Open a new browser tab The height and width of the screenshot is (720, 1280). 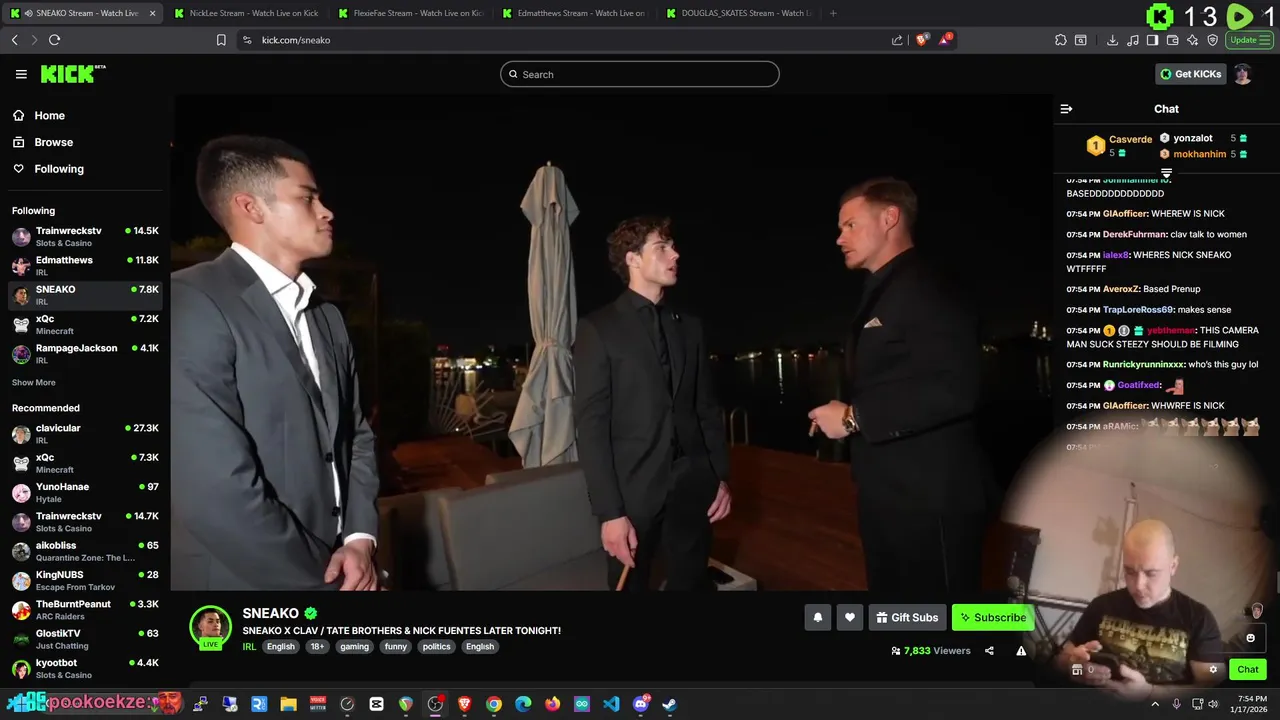[x=833, y=13]
